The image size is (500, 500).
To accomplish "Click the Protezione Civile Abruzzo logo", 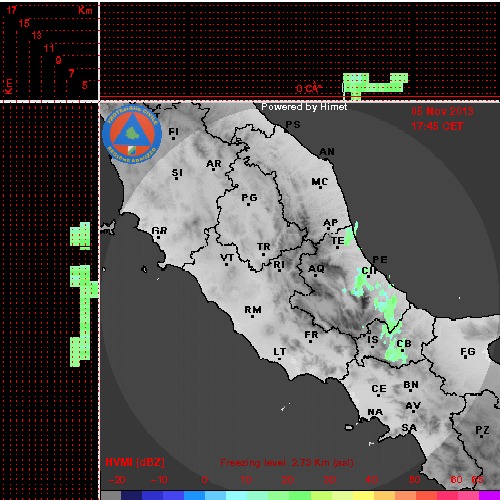I will (x=132, y=134).
